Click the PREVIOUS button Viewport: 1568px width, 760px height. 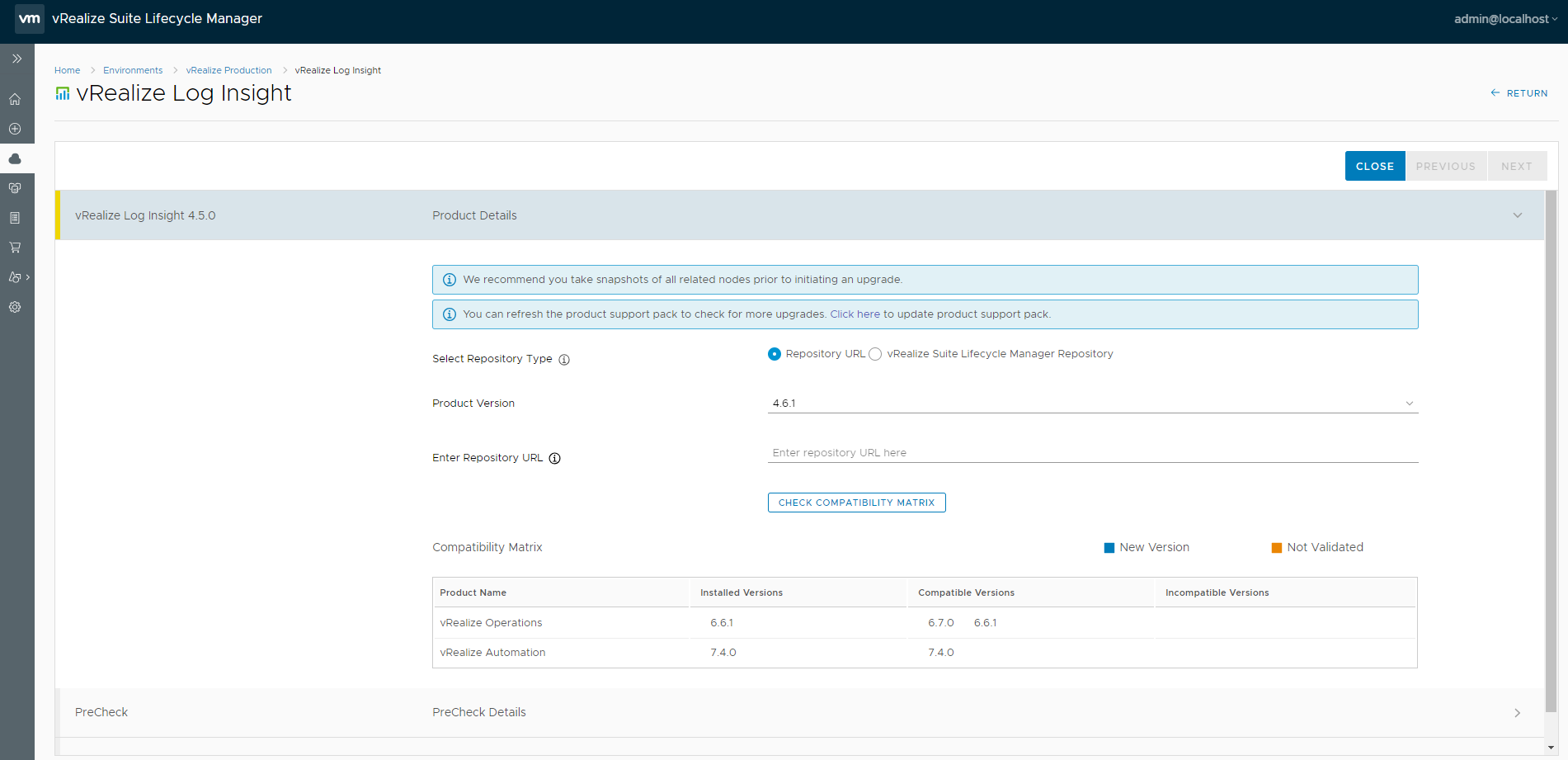(x=1446, y=166)
